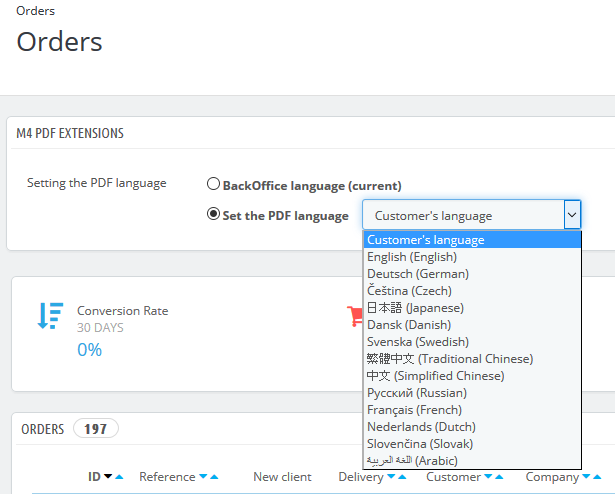This screenshot has width=615, height=494.
Task: Click the Company column header text
Action: point(552,477)
